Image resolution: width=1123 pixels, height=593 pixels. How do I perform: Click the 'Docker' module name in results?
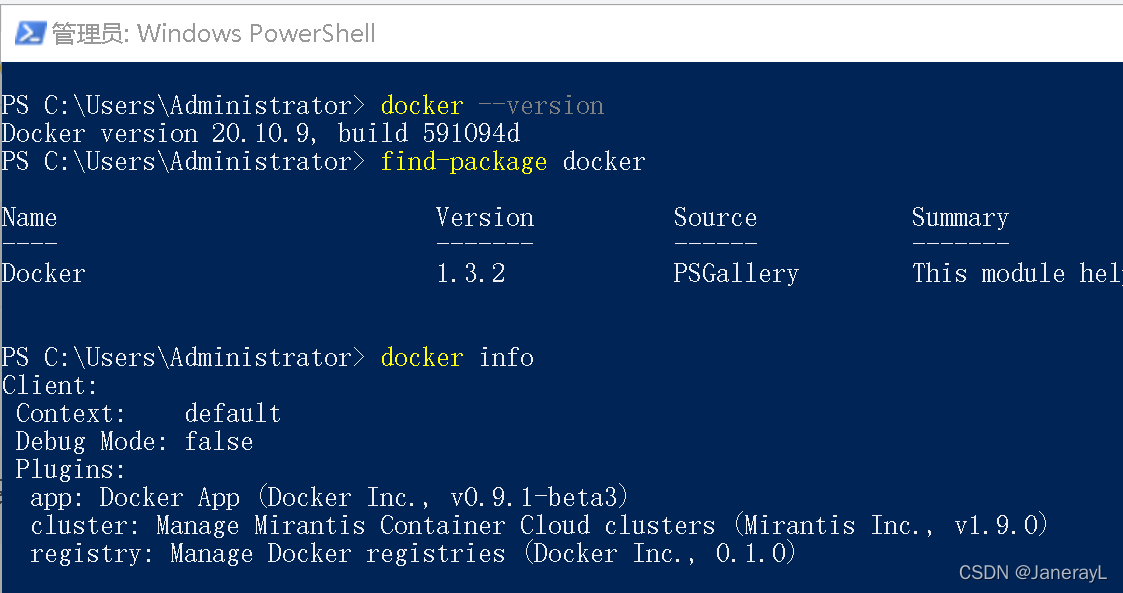(x=43, y=272)
